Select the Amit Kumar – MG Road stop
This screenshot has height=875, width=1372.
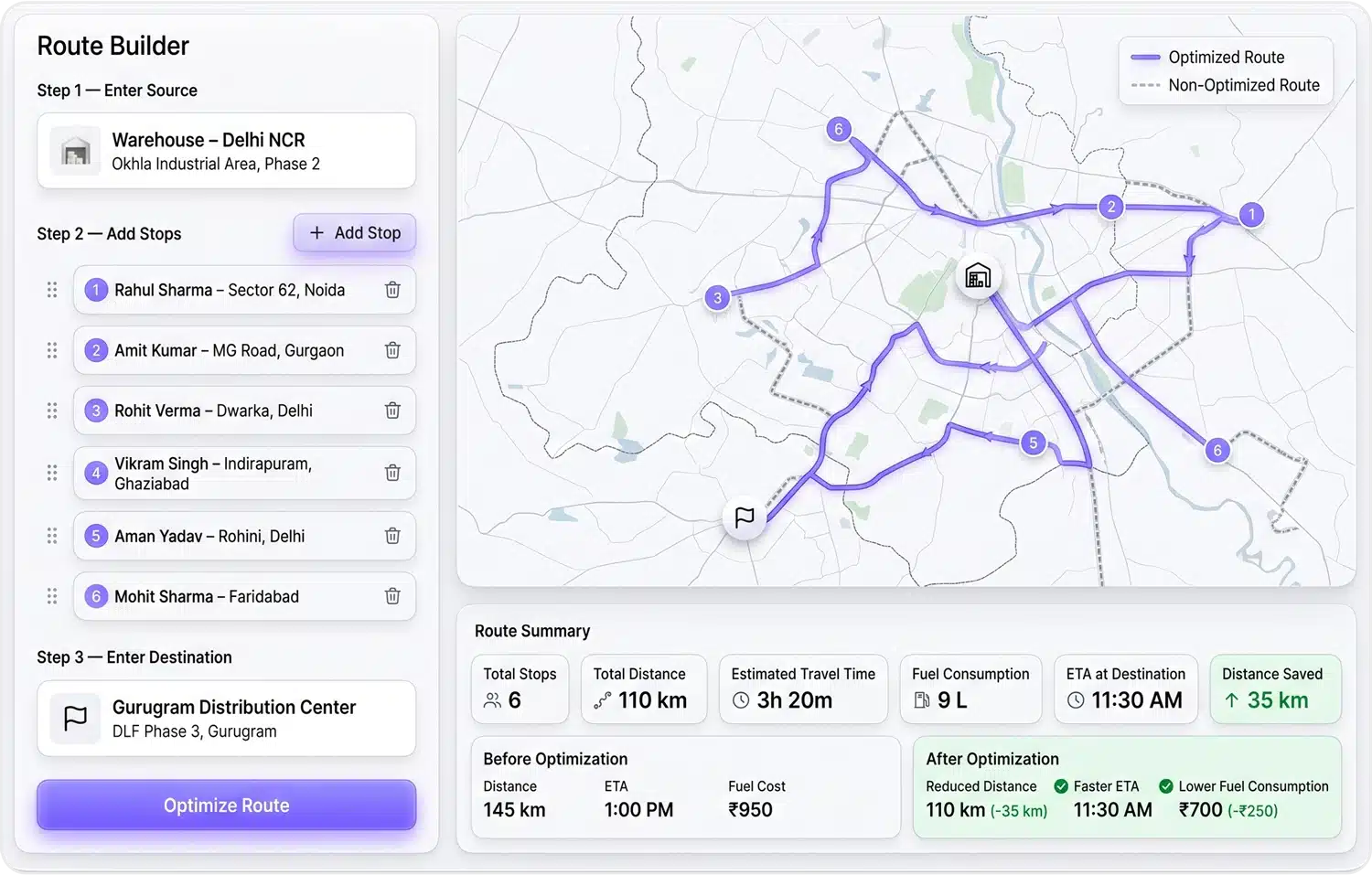[x=245, y=350]
